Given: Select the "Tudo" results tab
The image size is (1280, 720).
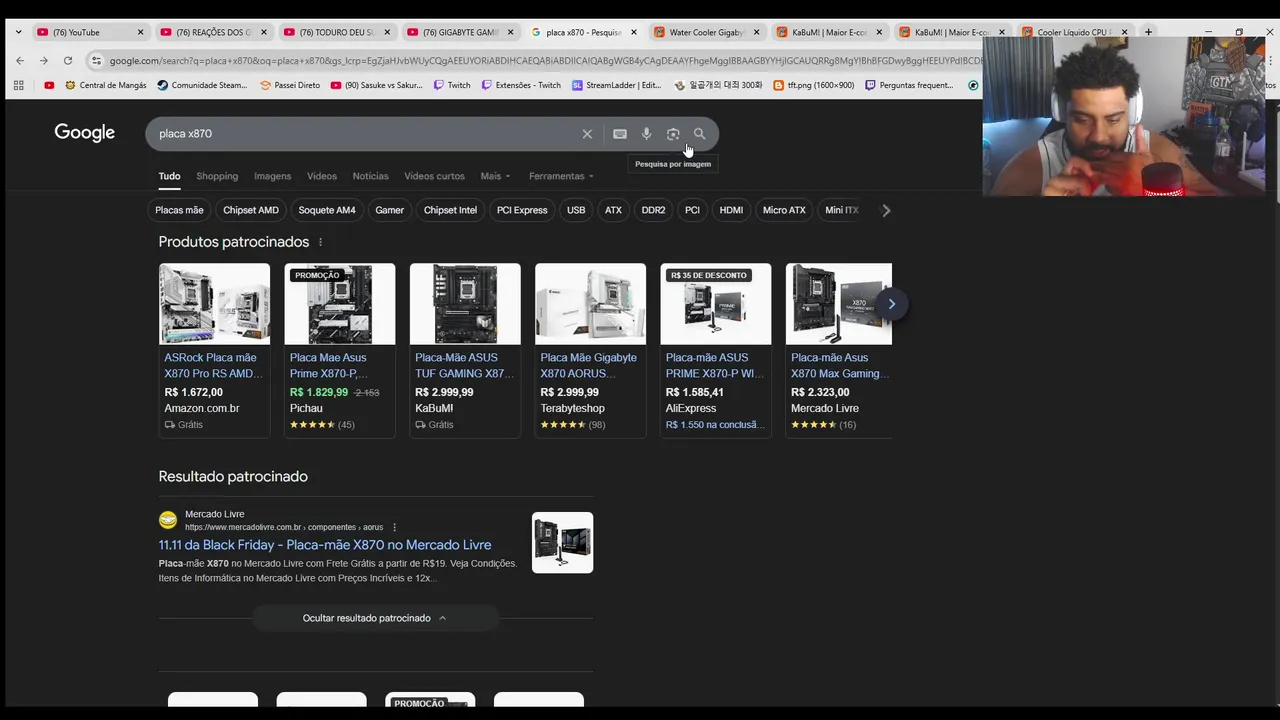Looking at the screenshot, I should (x=169, y=176).
